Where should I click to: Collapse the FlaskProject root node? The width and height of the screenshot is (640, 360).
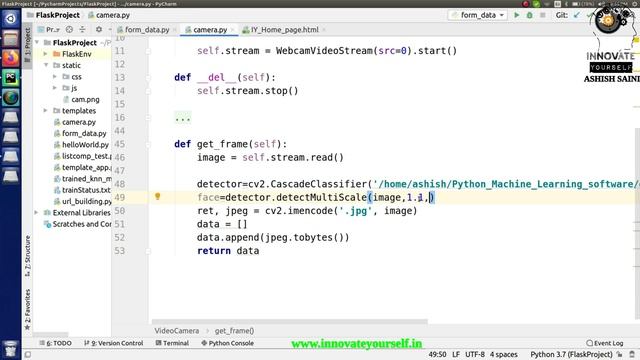pos(37,42)
